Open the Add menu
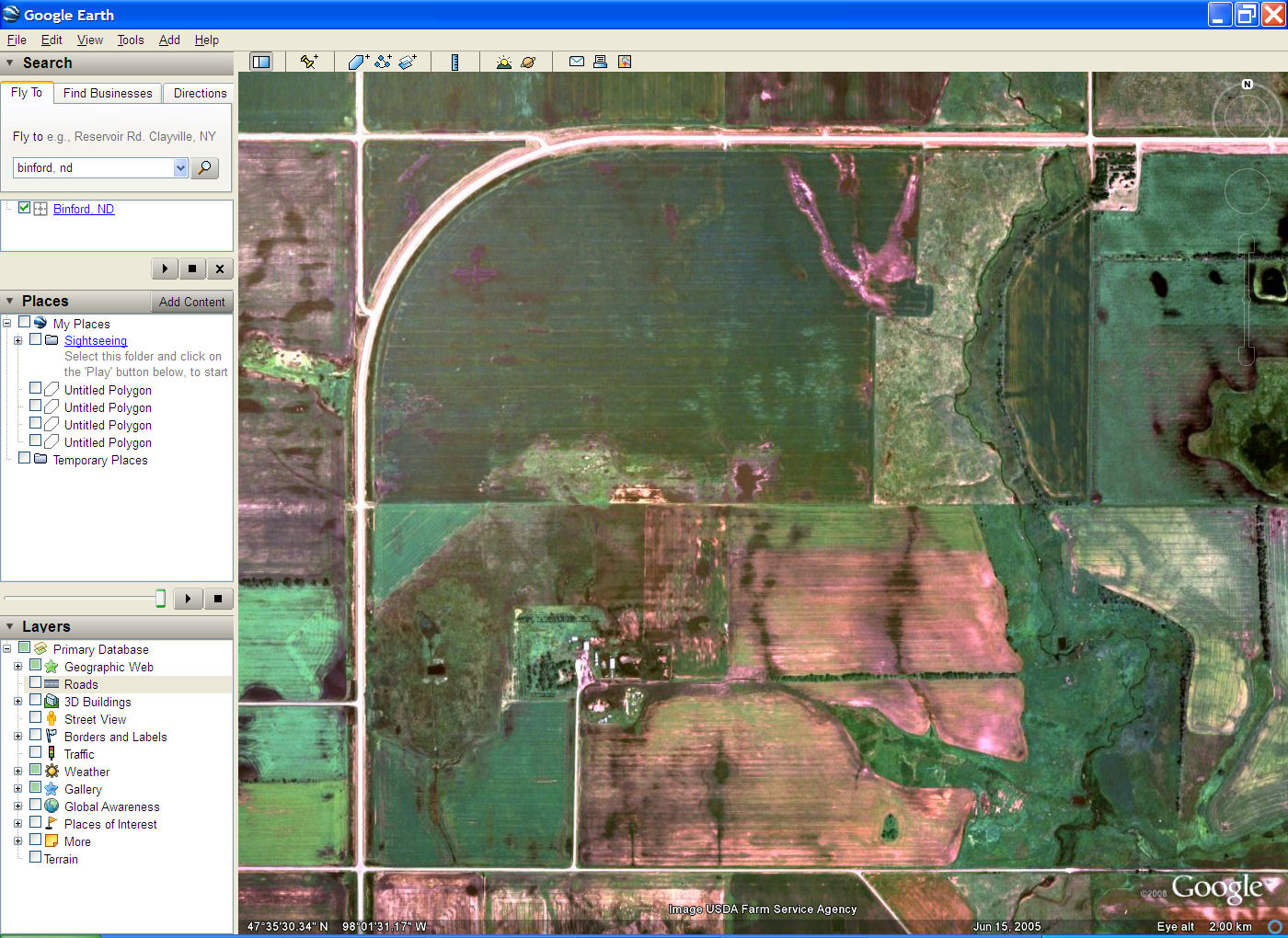The height and width of the screenshot is (938, 1288). click(169, 40)
